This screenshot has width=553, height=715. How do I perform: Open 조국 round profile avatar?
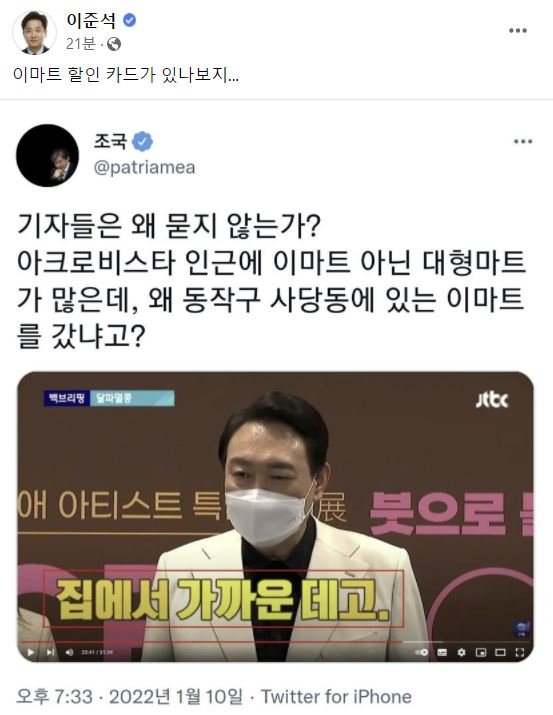(x=47, y=155)
